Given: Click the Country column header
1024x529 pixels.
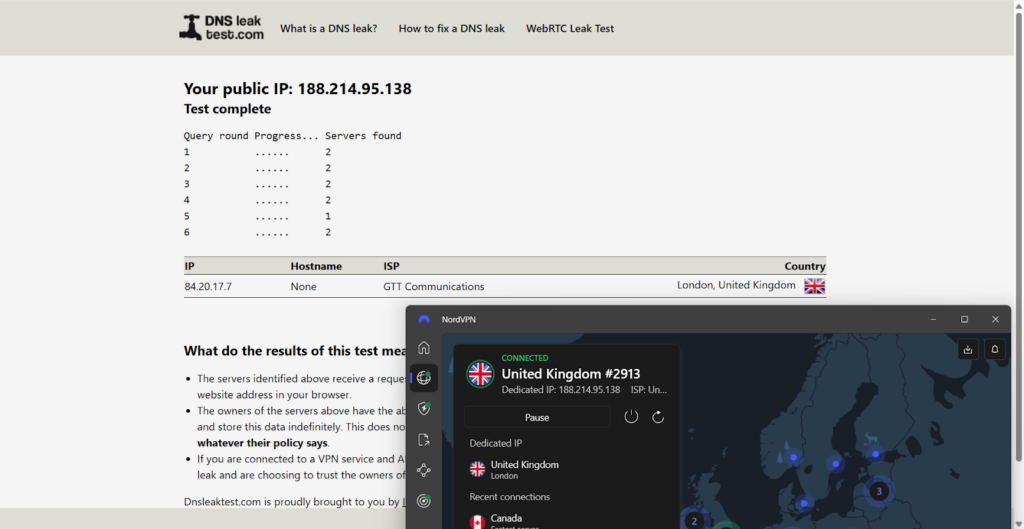Looking at the screenshot, I should pos(805,266).
